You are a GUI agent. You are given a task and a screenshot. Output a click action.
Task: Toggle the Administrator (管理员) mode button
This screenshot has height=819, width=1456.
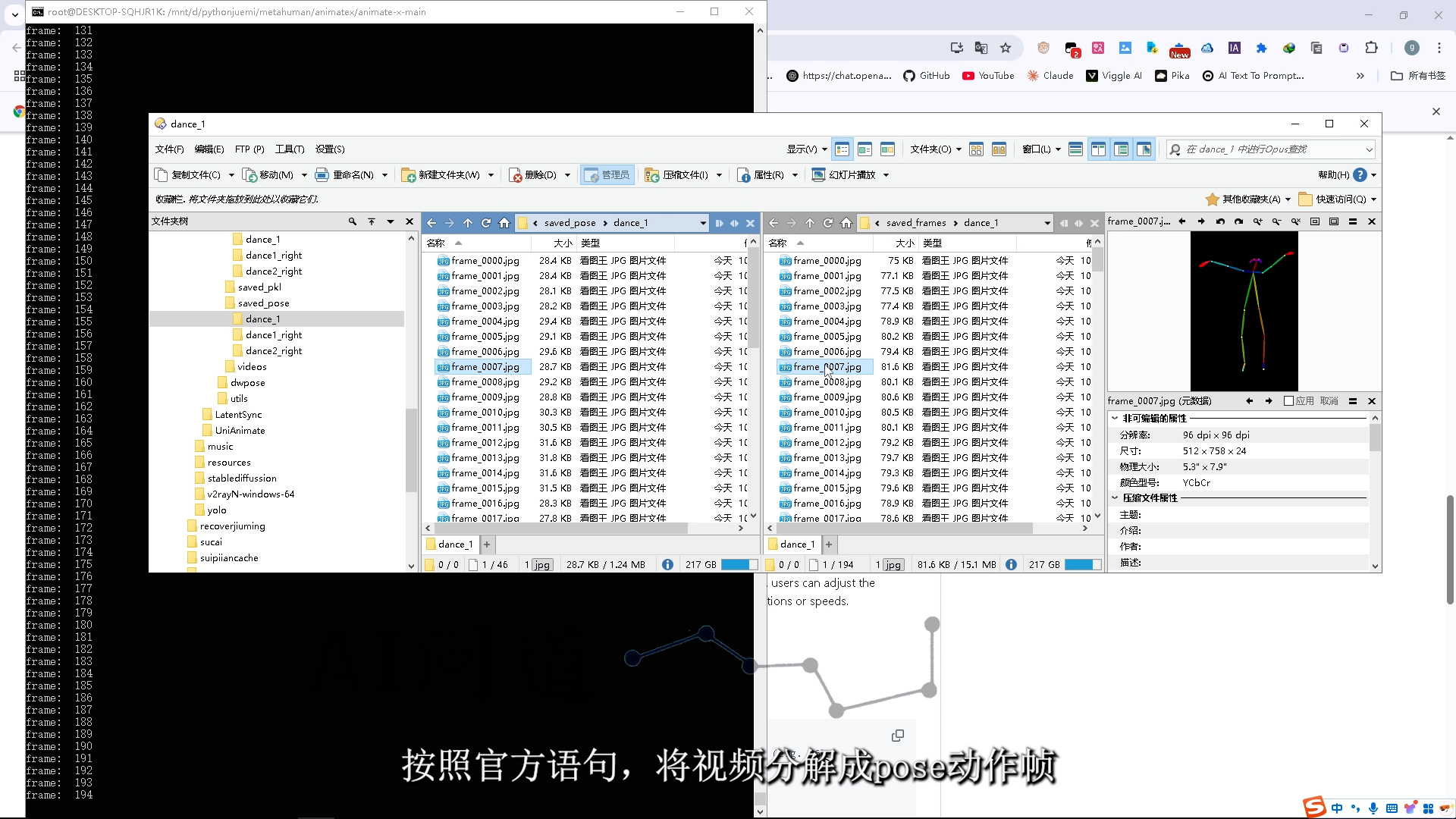click(x=607, y=175)
